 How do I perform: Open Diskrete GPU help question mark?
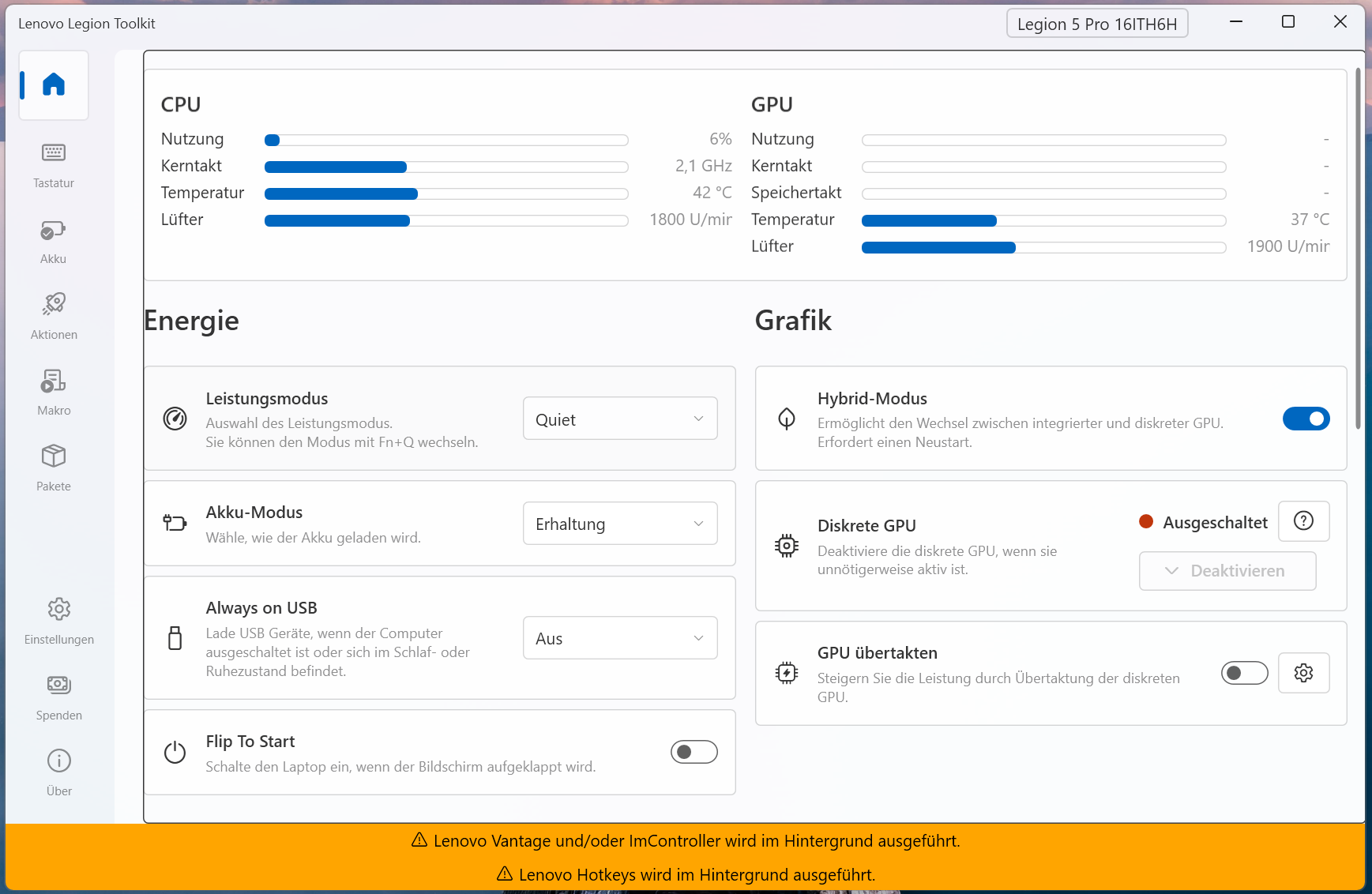tap(1304, 521)
